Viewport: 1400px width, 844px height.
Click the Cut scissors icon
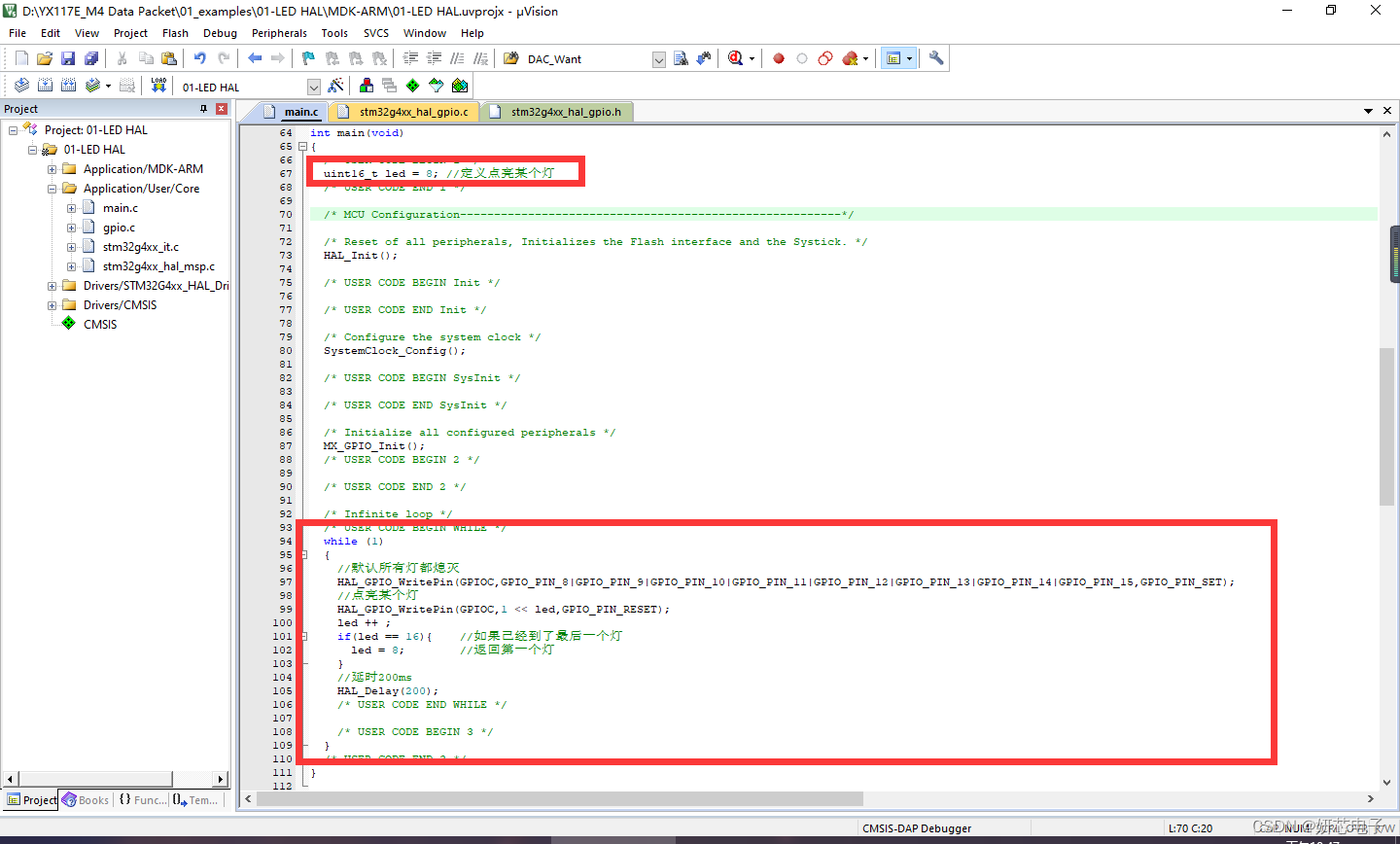122,58
